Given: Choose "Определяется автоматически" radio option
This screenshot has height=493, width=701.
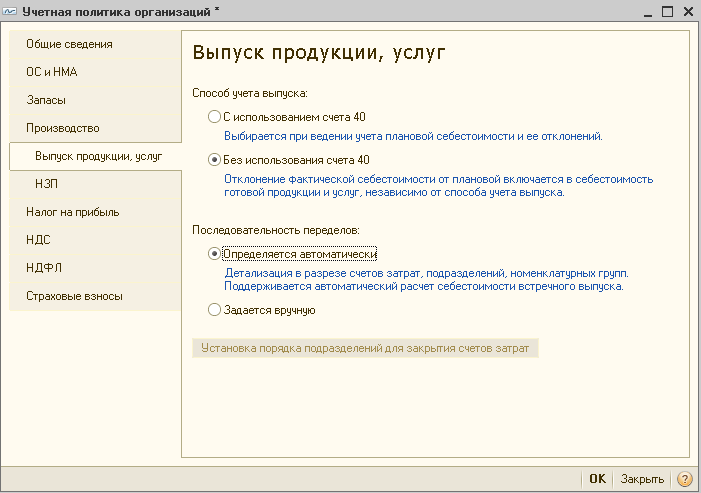Looking at the screenshot, I should [214, 254].
